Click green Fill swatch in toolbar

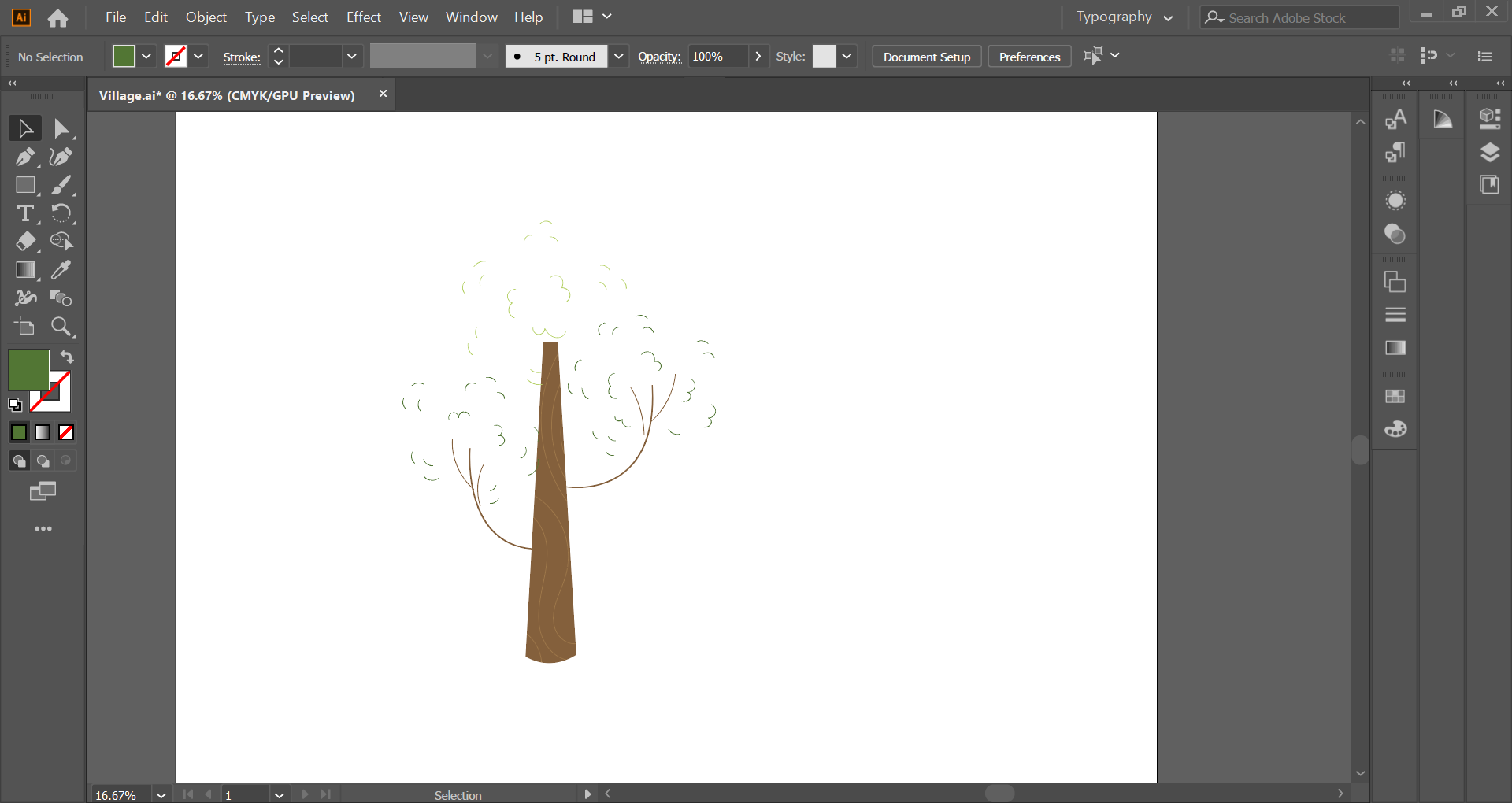[x=28, y=370]
